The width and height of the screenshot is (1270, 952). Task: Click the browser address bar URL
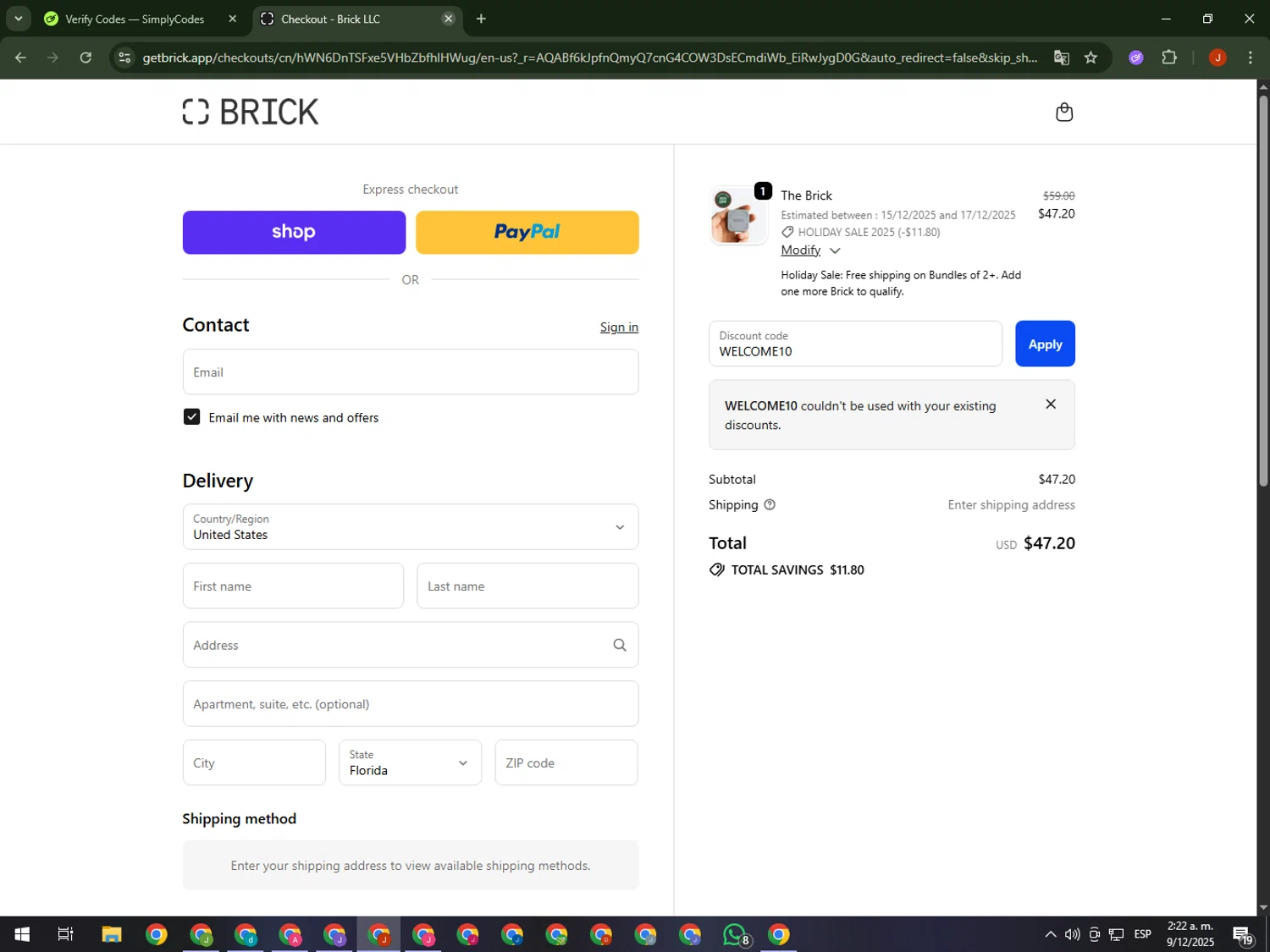coord(589,58)
